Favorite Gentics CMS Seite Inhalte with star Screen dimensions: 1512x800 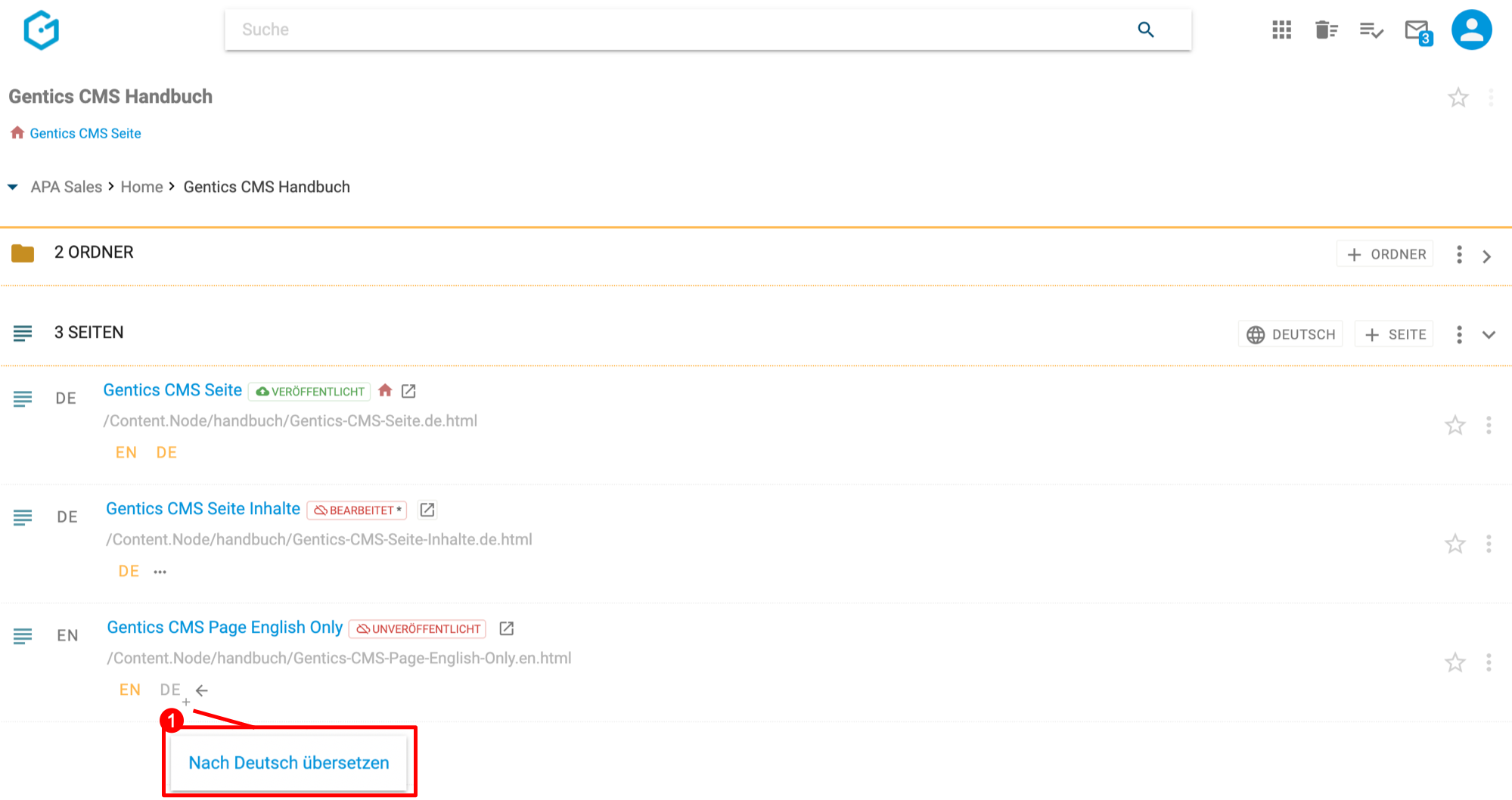click(x=1455, y=544)
